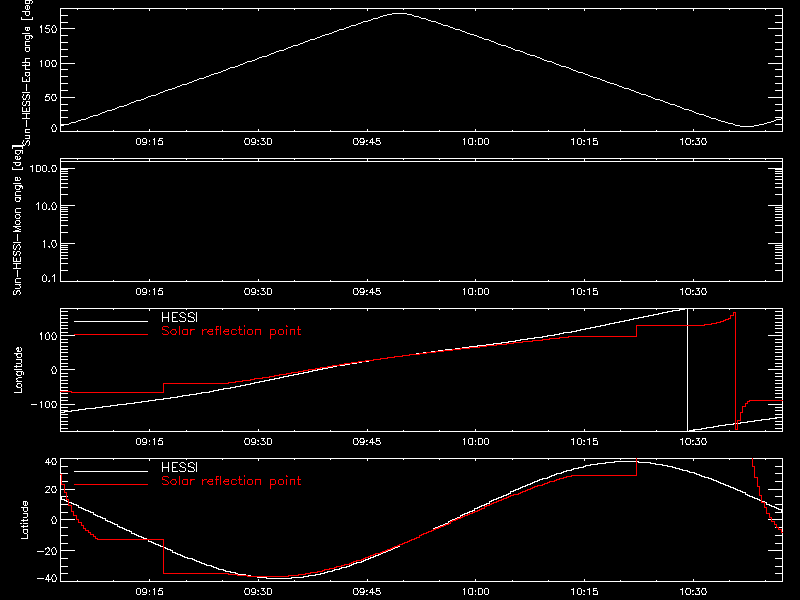Image resolution: width=800 pixels, height=600 pixels.
Task: Click white HESSI legend line in Longitude plot
Action: pyautogui.click(x=111, y=321)
